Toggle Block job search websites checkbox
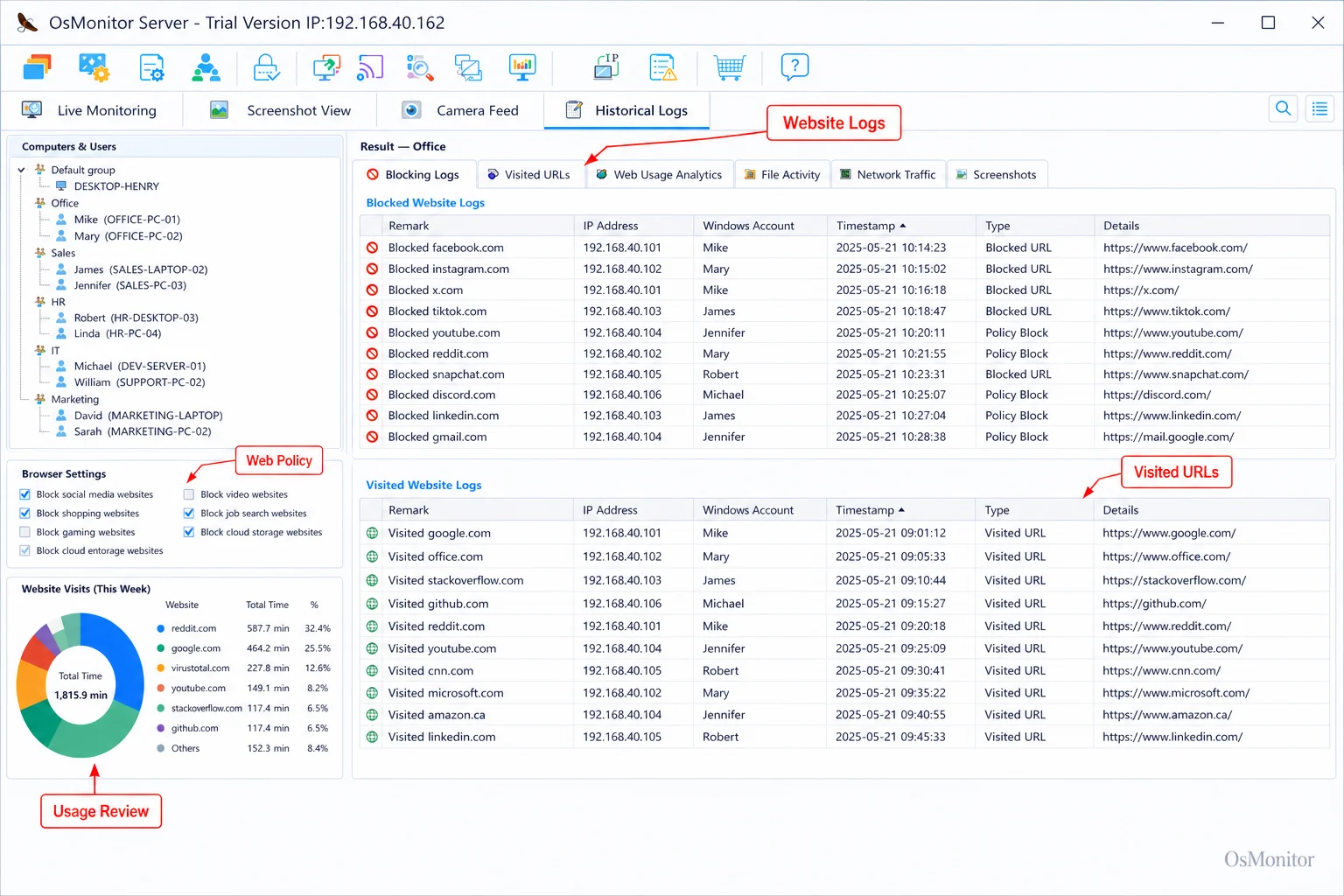This screenshot has height=896, width=1344. [x=189, y=514]
